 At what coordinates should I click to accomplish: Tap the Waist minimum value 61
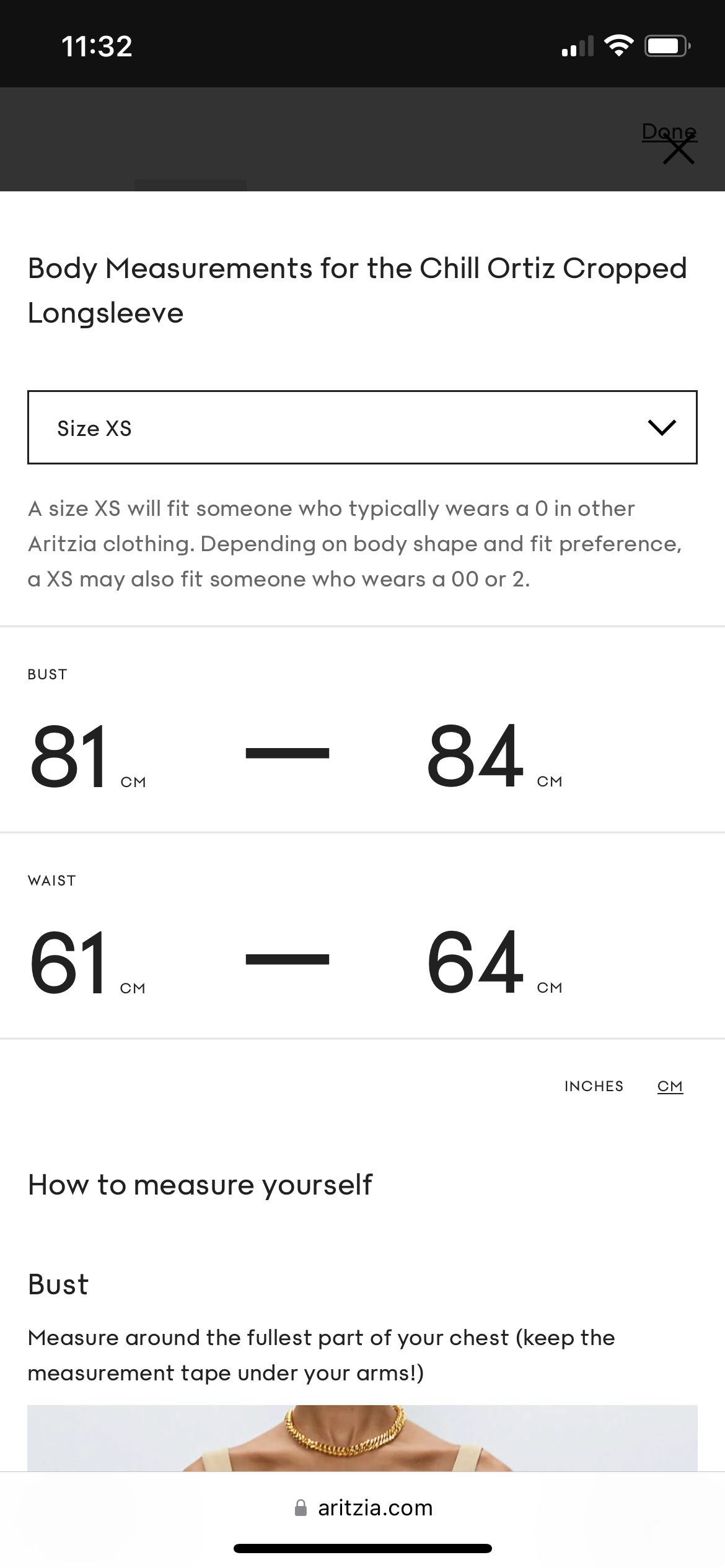tap(68, 963)
